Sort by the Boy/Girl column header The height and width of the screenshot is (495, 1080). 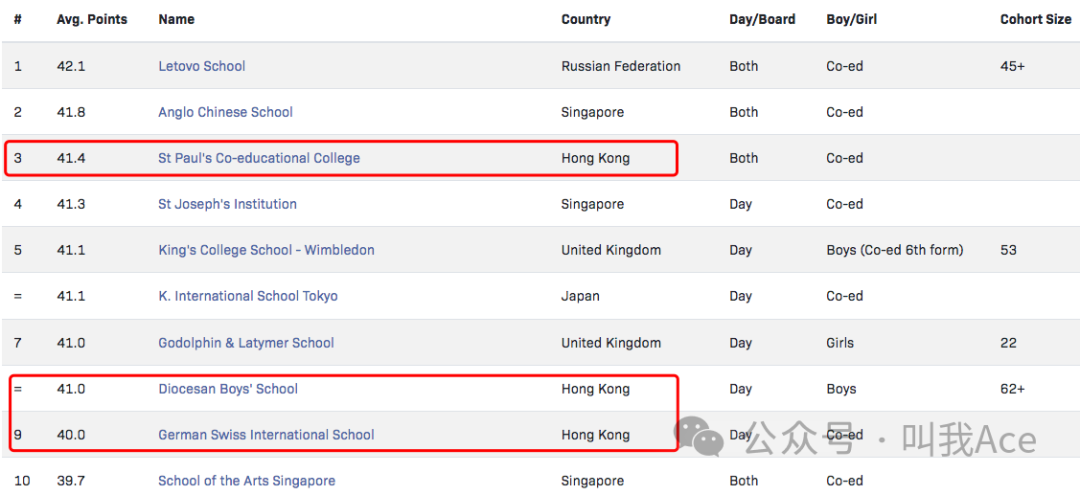[x=851, y=20]
